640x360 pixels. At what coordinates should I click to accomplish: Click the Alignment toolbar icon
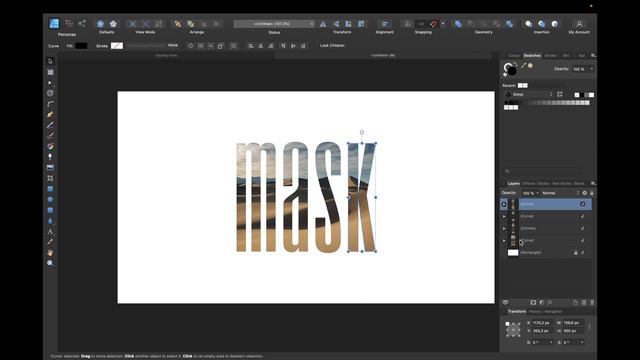click(x=384, y=24)
